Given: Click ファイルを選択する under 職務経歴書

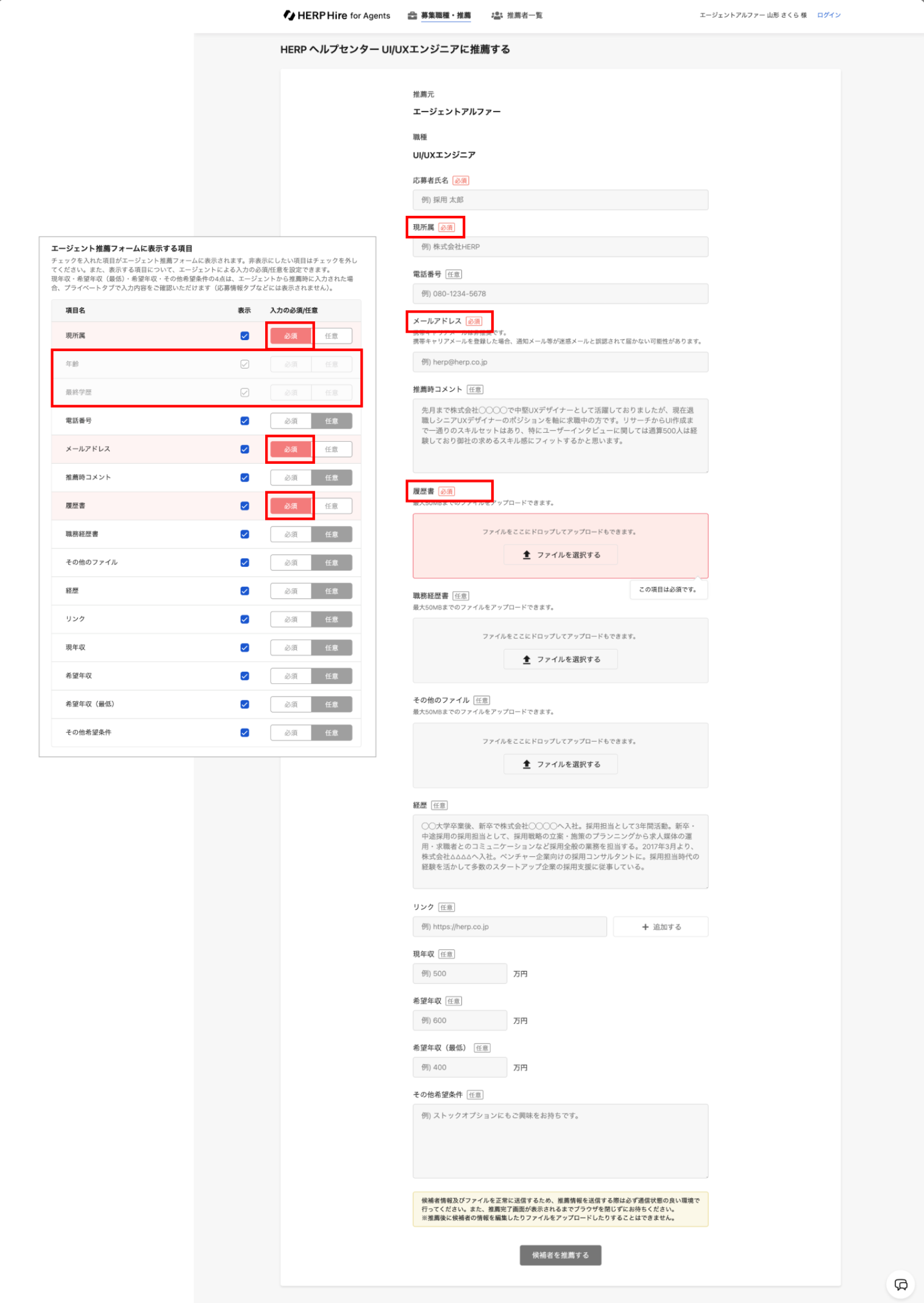Looking at the screenshot, I should 560,659.
